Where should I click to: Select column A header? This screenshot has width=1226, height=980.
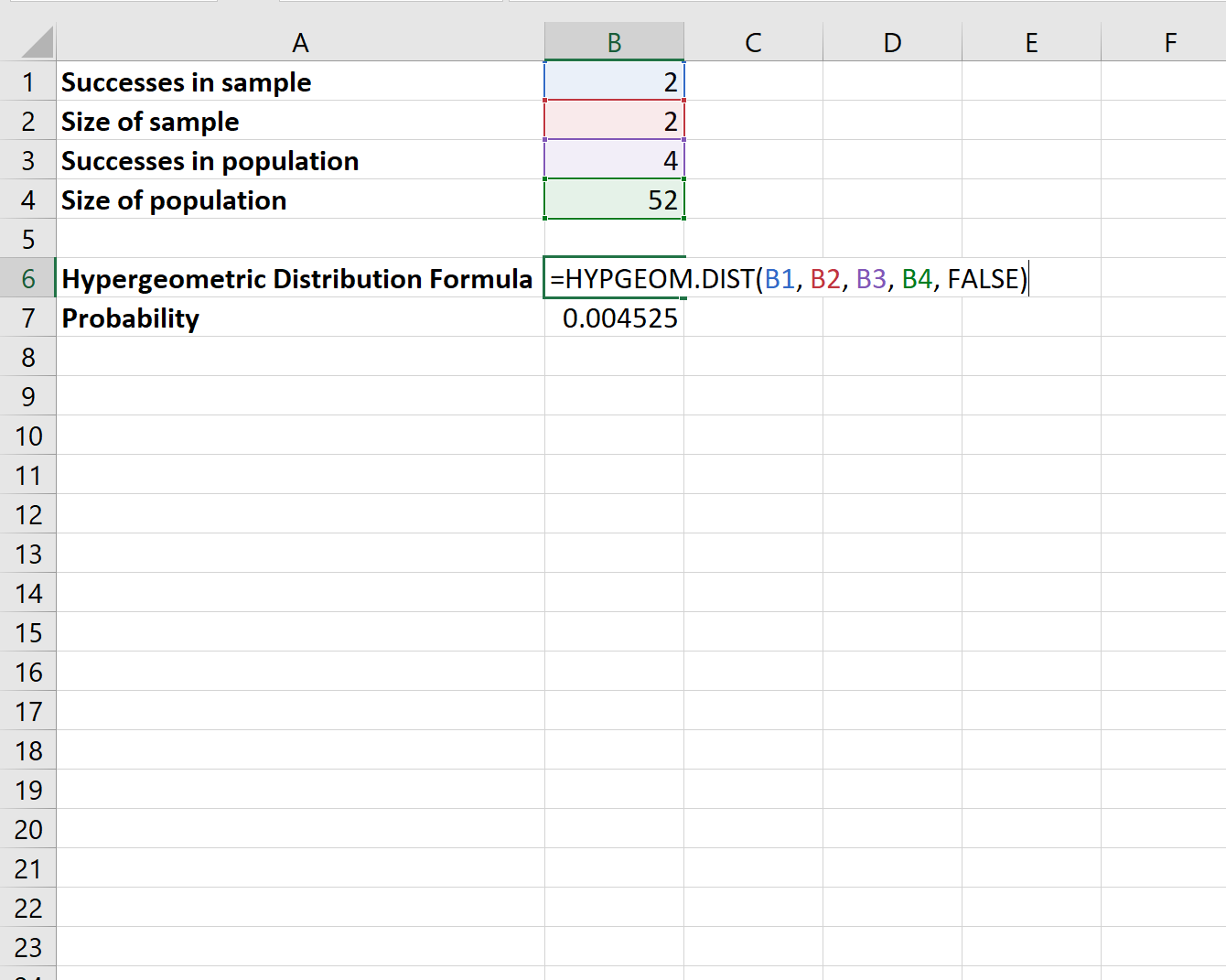click(300, 41)
